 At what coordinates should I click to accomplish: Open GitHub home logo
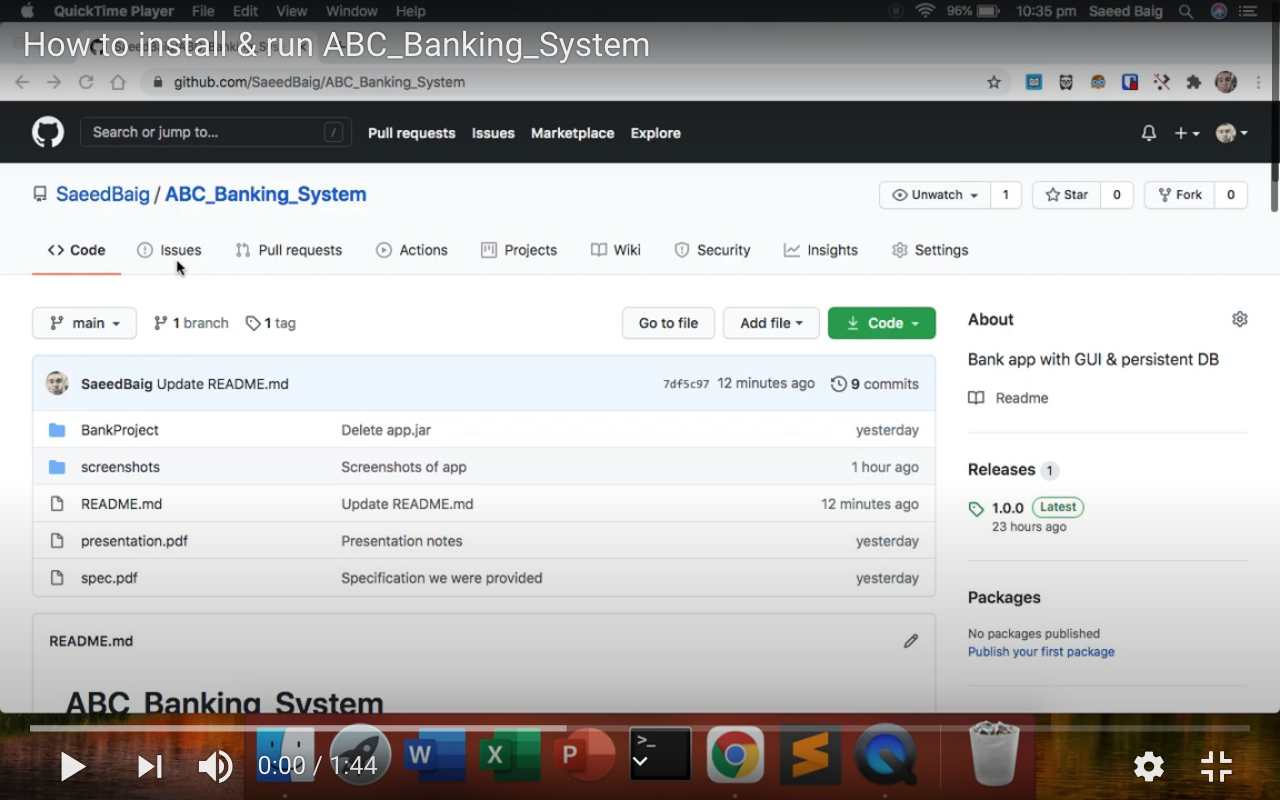[x=48, y=132]
